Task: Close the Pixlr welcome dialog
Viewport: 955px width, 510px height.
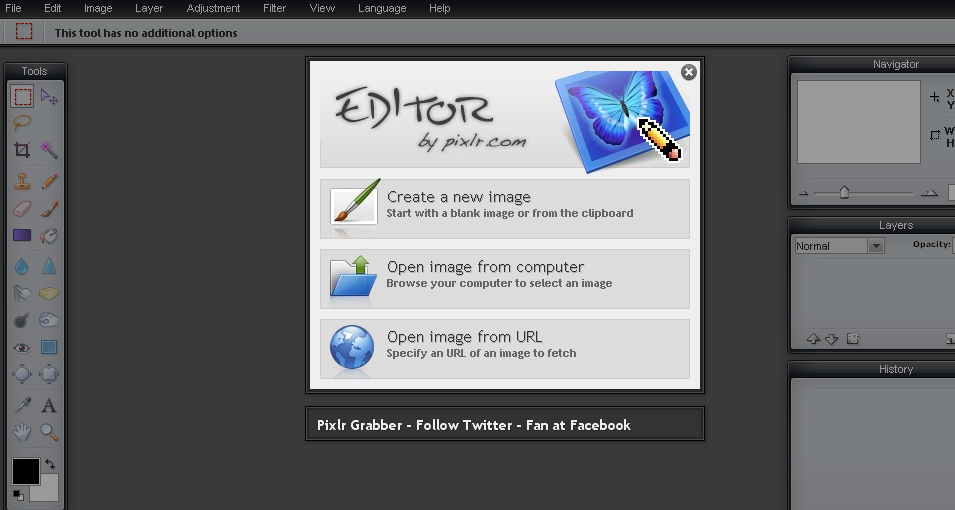Action: pyautogui.click(x=689, y=72)
